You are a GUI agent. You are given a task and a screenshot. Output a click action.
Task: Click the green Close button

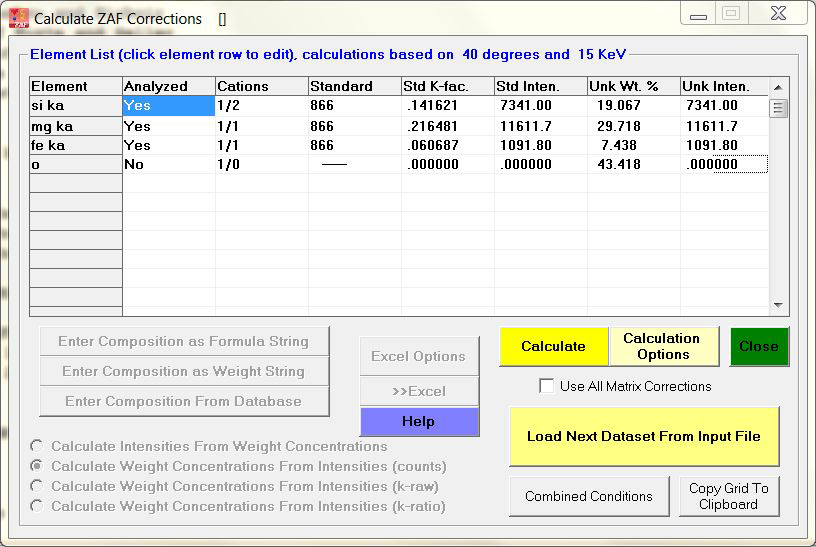758,346
